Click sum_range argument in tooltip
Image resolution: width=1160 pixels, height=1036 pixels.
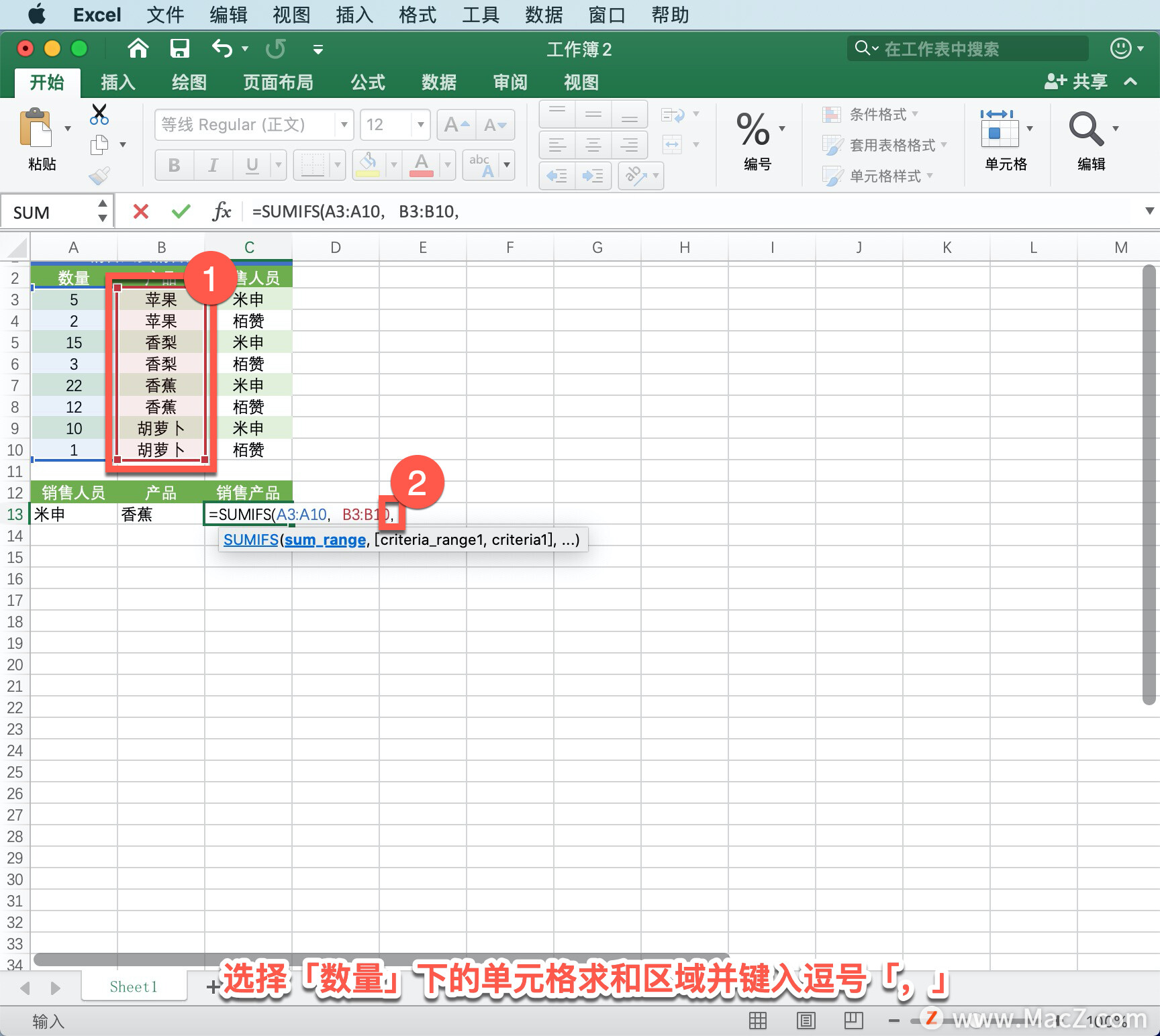325,539
